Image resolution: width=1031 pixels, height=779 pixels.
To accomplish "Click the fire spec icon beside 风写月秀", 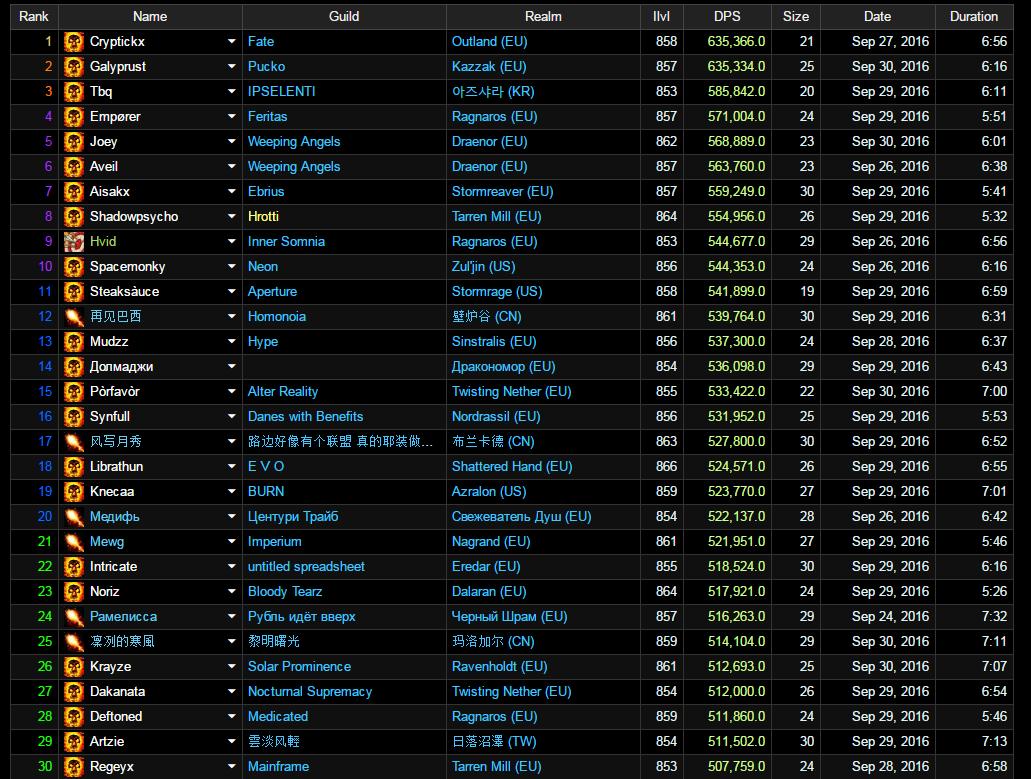I will (x=74, y=441).
